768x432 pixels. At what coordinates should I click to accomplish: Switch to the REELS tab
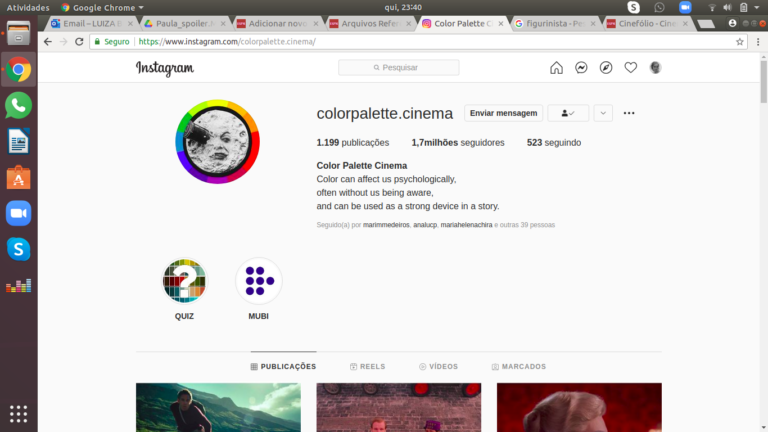coord(367,366)
